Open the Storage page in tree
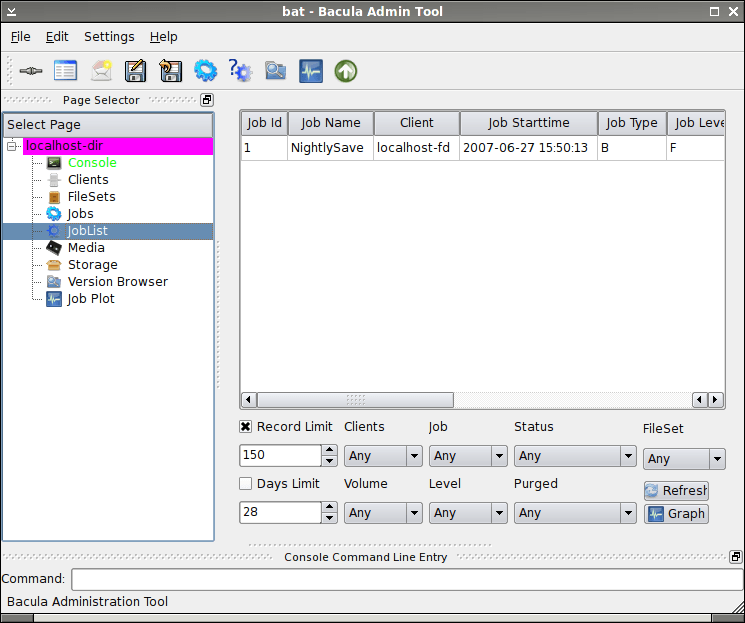The width and height of the screenshot is (745, 623). click(x=93, y=265)
